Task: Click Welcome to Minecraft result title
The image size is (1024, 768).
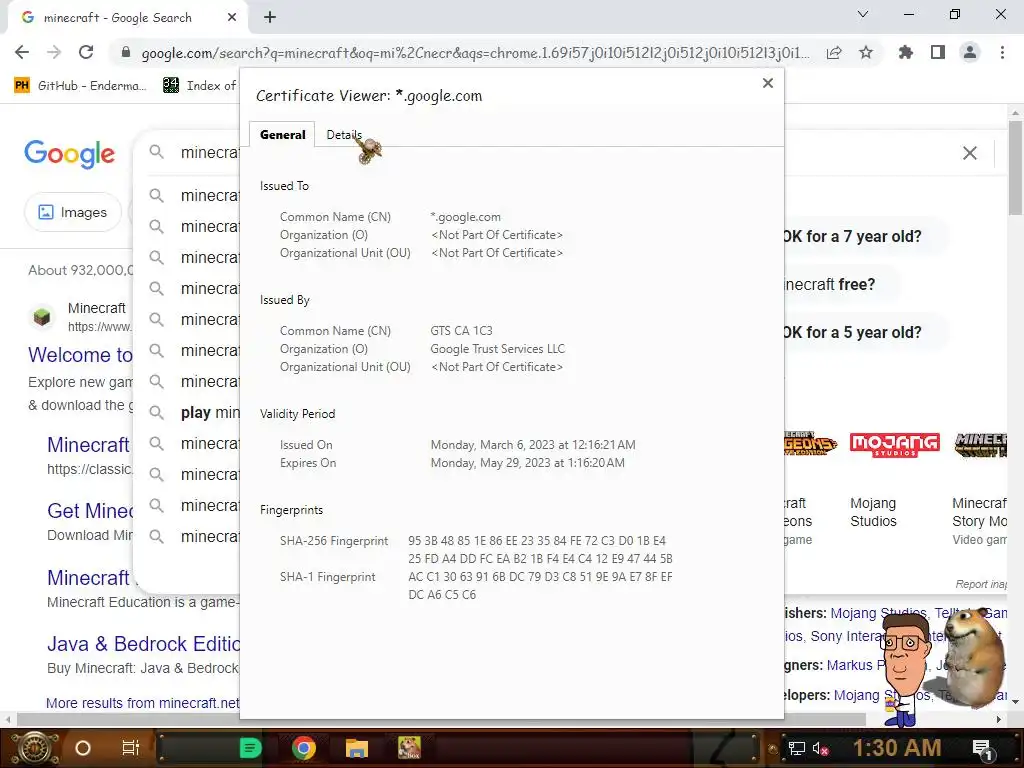Action: [x=80, y=355]
